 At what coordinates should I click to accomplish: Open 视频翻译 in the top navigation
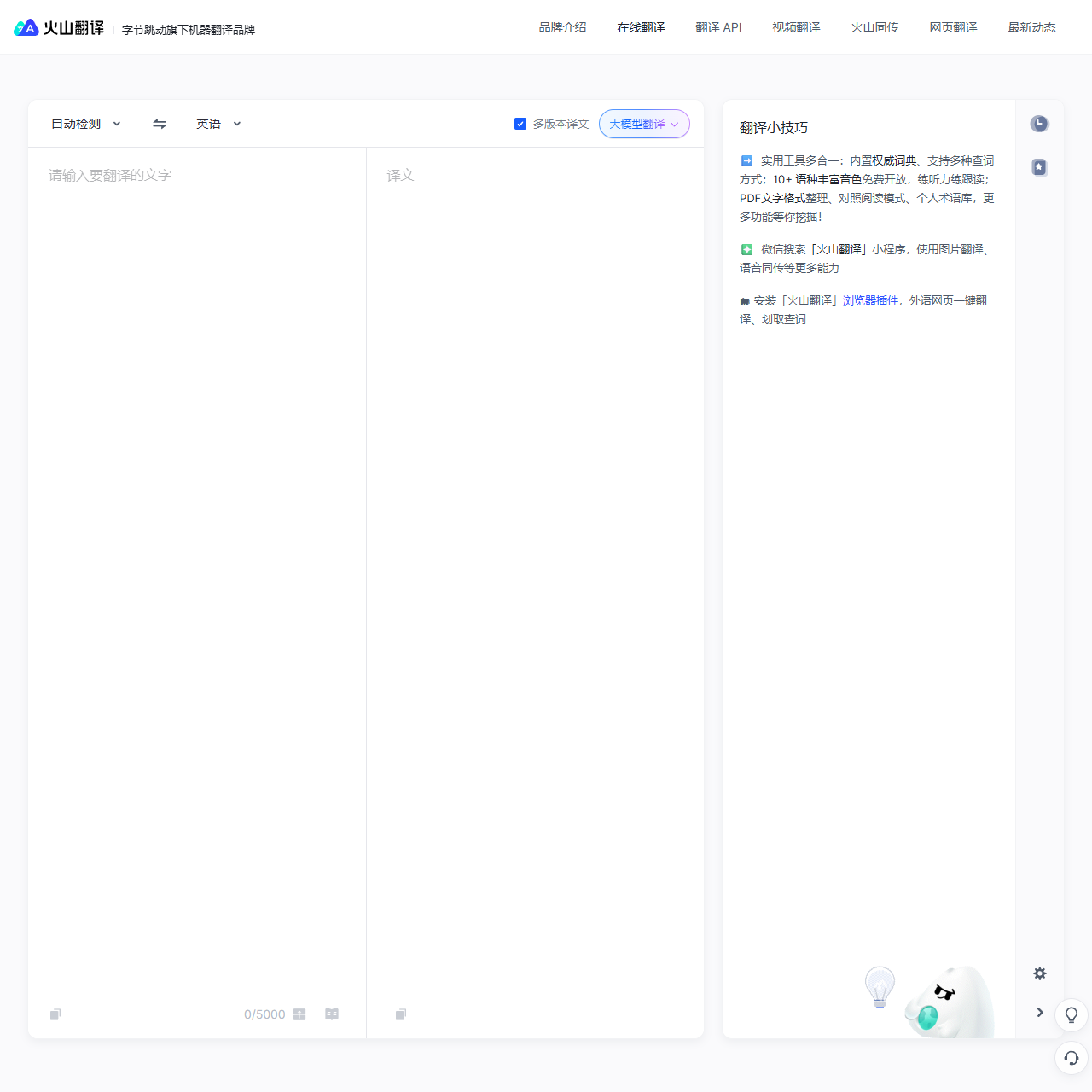pos(796,27)
